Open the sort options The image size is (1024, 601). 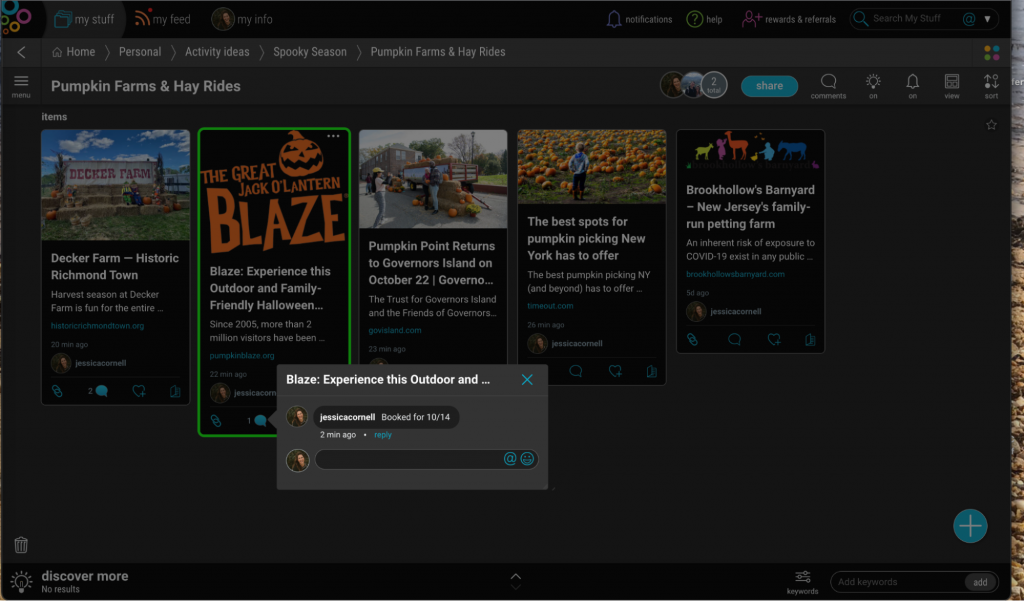coord(991,86)
